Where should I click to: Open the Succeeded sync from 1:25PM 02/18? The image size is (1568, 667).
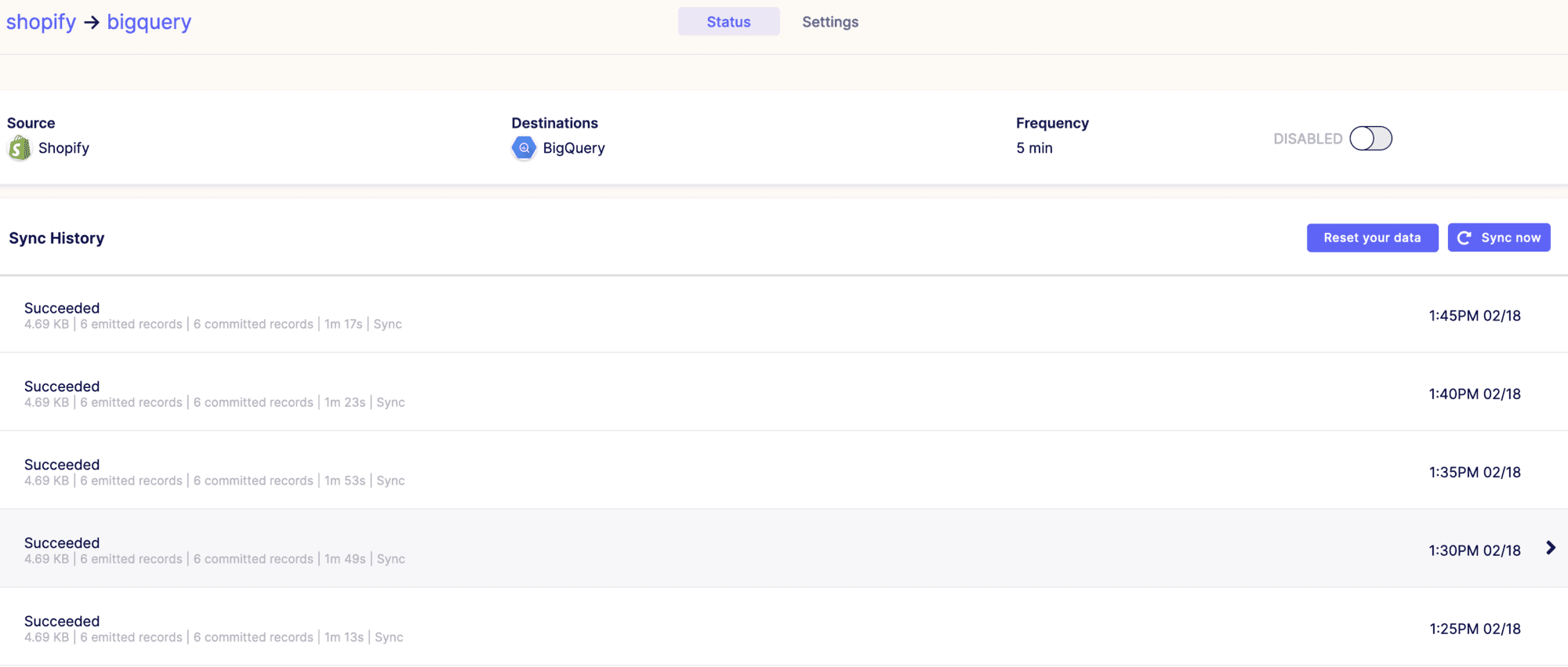tap(784, 627)
